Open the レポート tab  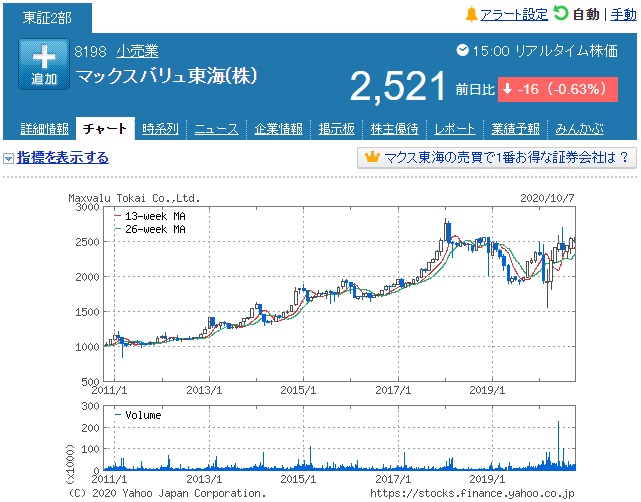455,129
